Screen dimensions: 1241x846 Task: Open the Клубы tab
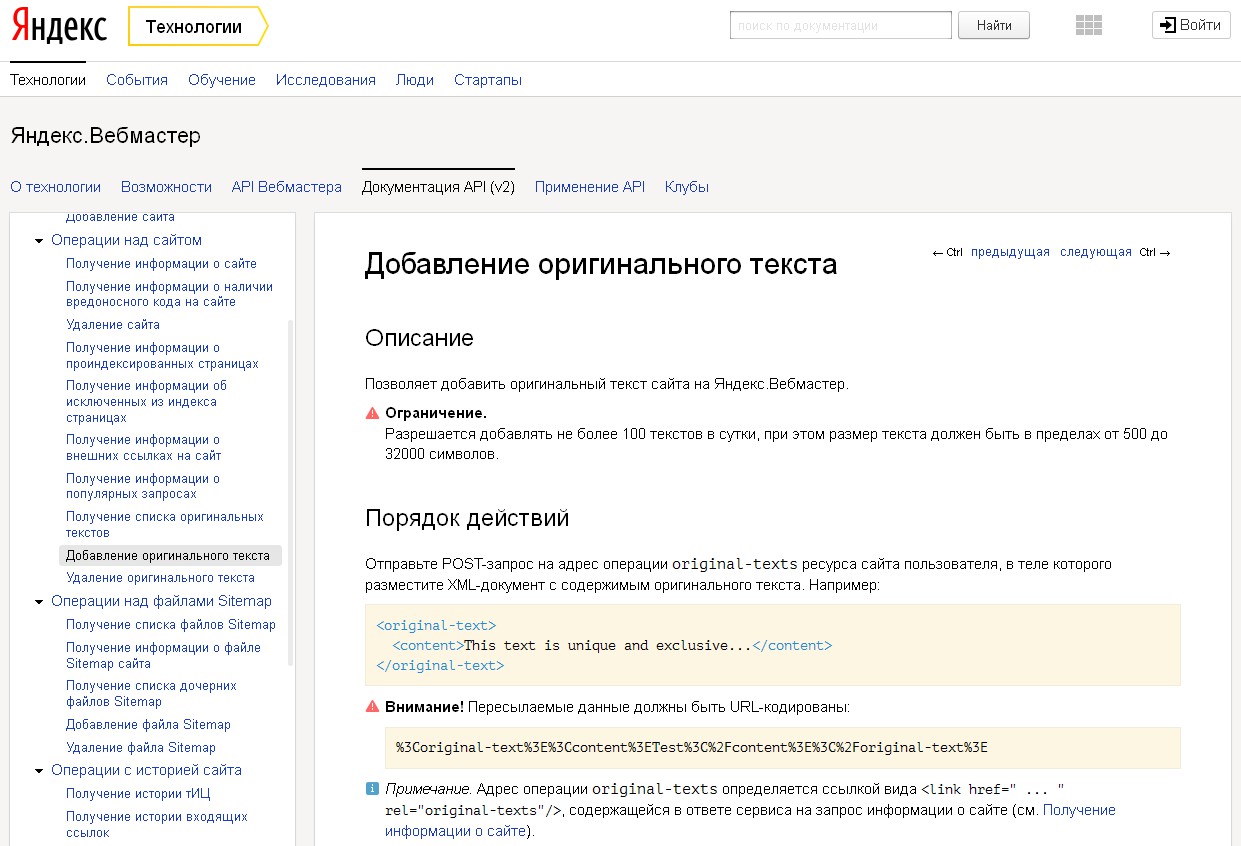click(686, 186)
